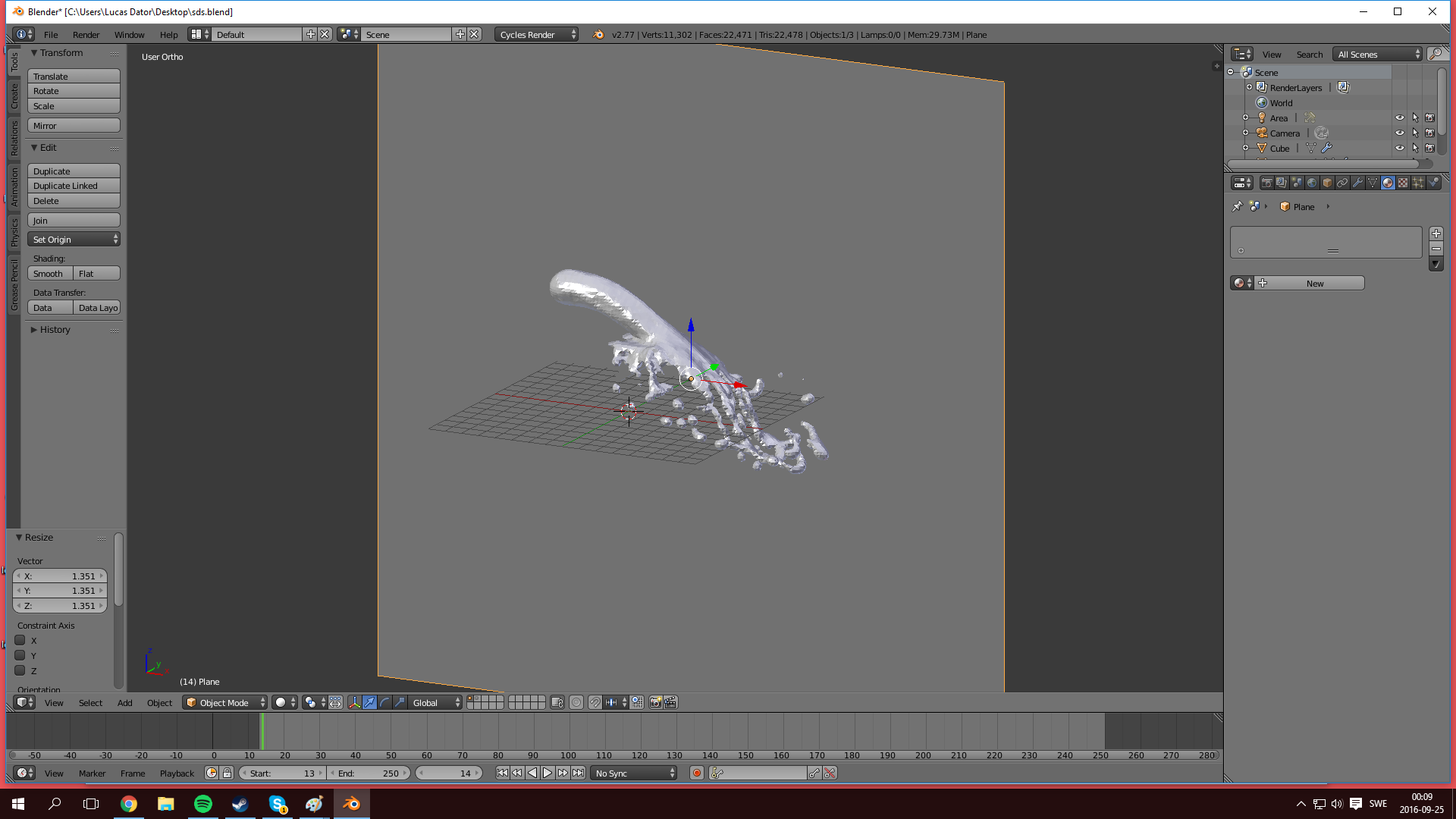Image resolution: width=1456 pixels, height=819 pixels.
Task: Open the Particles properties tab
Action: pyautogui.click(x=1418, y=183)
